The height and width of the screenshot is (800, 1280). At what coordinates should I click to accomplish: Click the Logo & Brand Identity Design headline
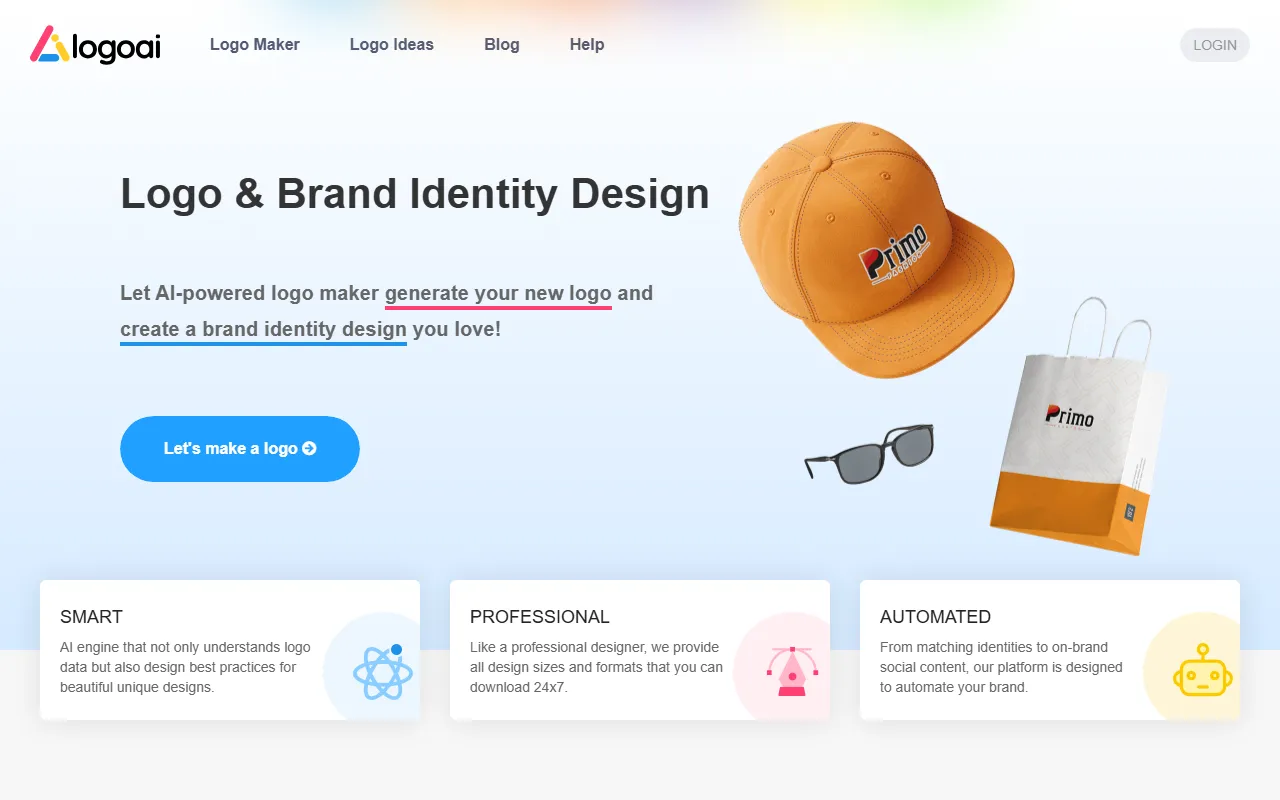click(415, 194)
